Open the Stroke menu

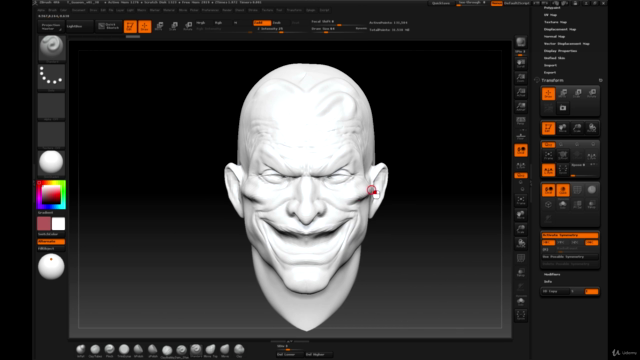click(x=253, y=10)
